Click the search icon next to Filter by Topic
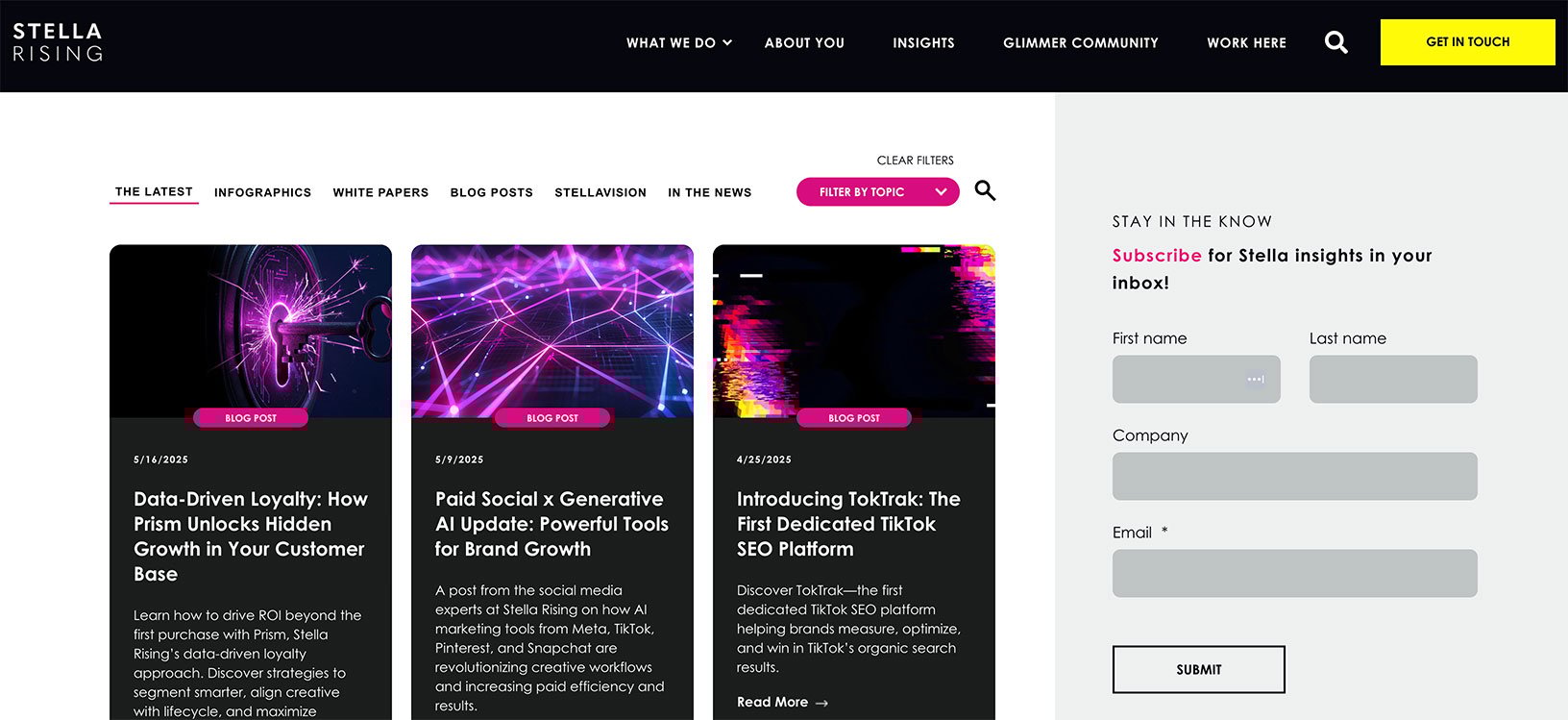Viewport: 1568px width, 720px height. pos(985,190)
